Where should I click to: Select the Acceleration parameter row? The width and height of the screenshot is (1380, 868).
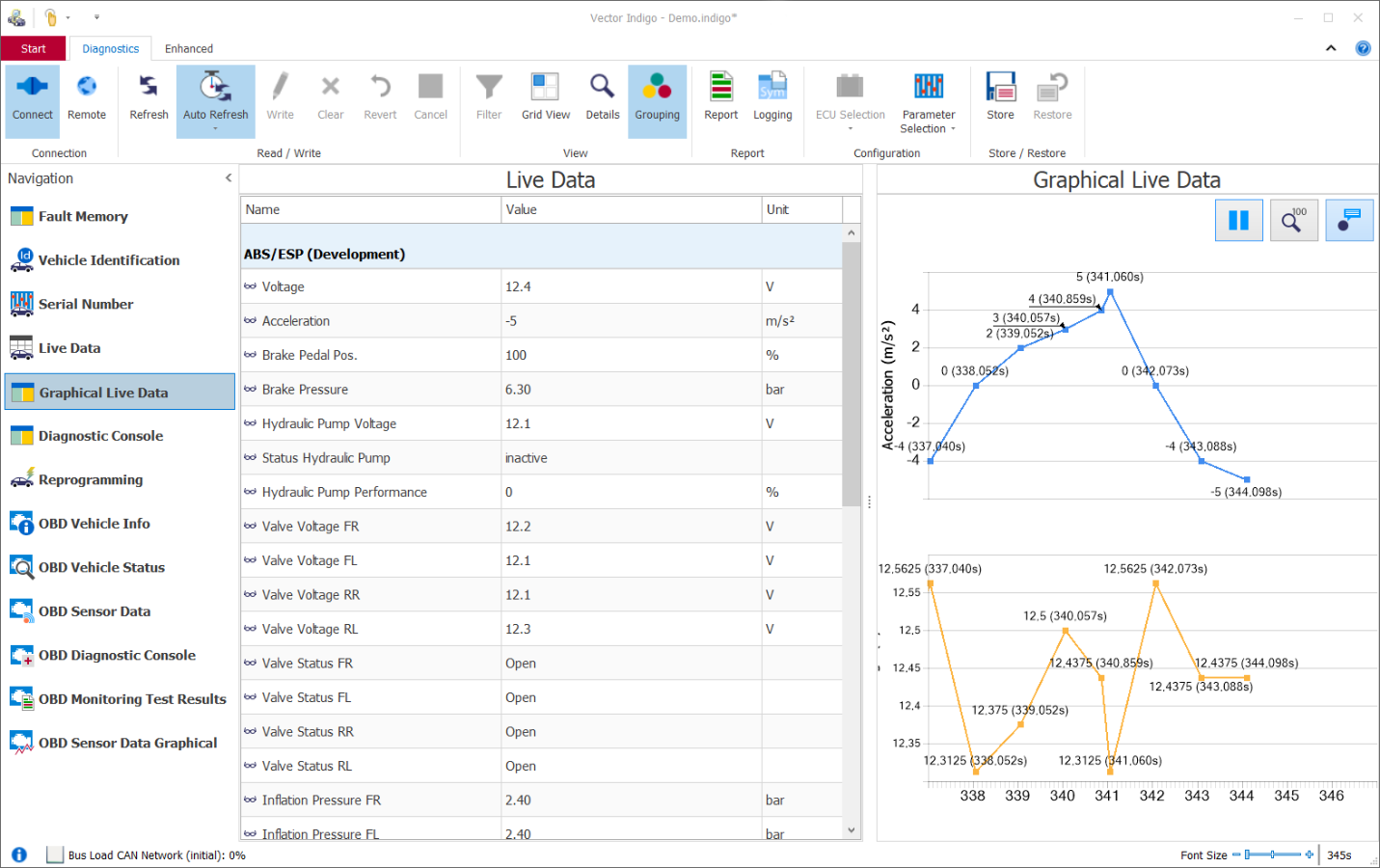click(x=541, y=321)
